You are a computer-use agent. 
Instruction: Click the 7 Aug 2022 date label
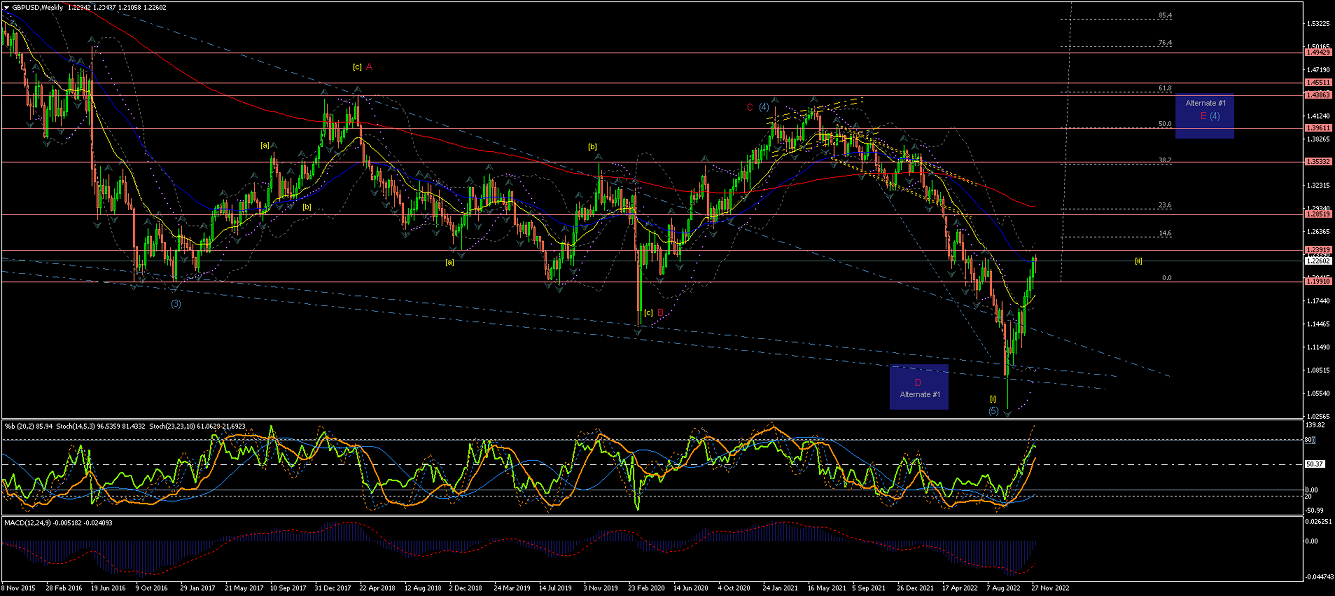1005,590
